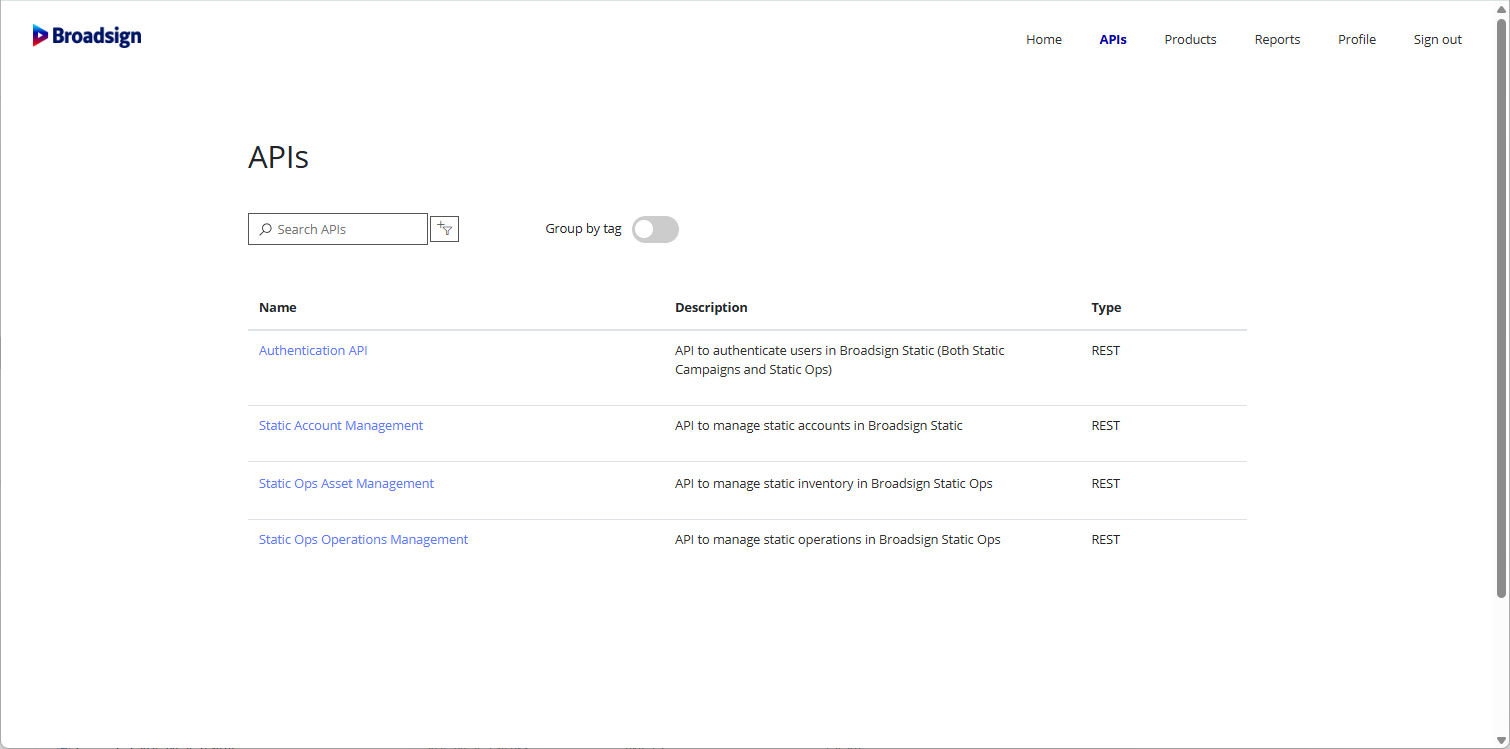Click REST type in Authentication API row
The image size is (1510, 749).
[x=1106, y=351]
